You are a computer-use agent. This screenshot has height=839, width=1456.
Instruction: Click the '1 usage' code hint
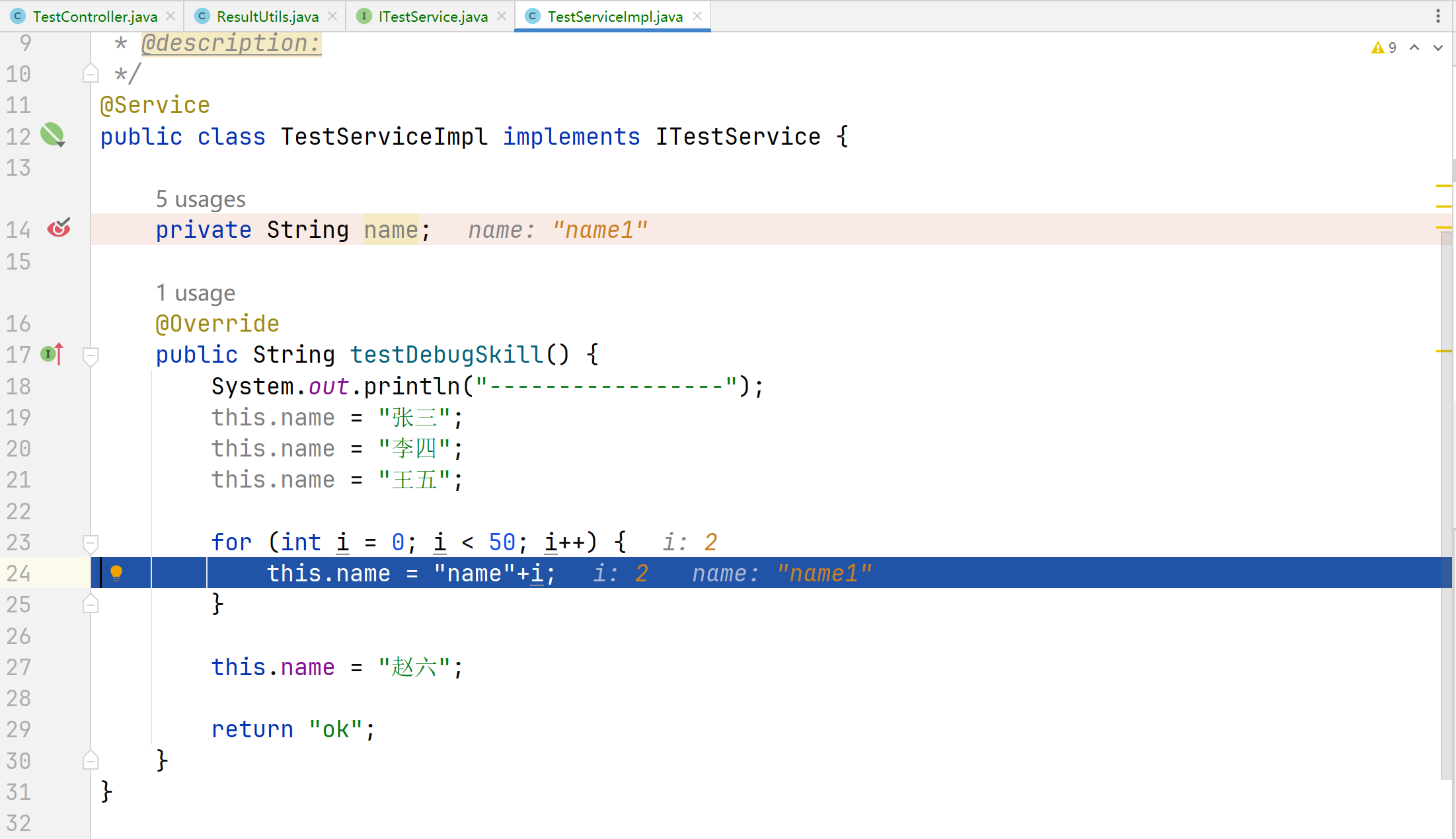pyautogui.click(x=196, y=293)
